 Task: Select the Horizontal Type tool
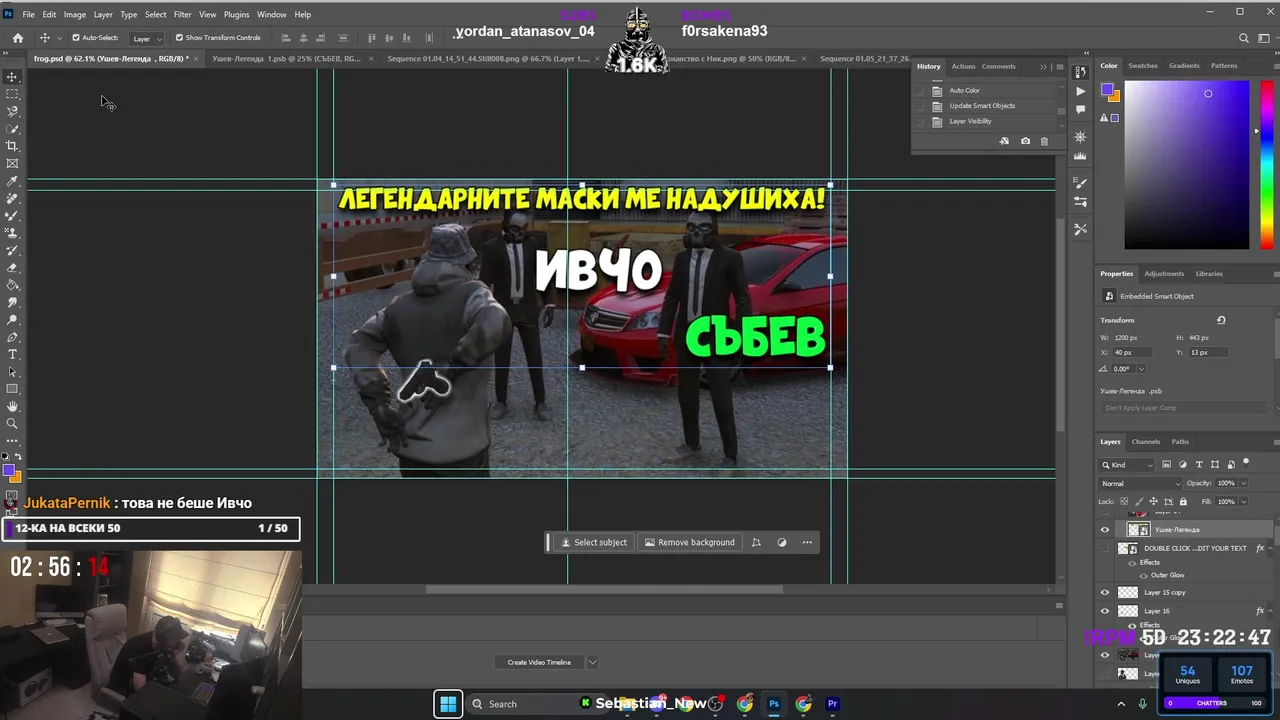(12, 354)
